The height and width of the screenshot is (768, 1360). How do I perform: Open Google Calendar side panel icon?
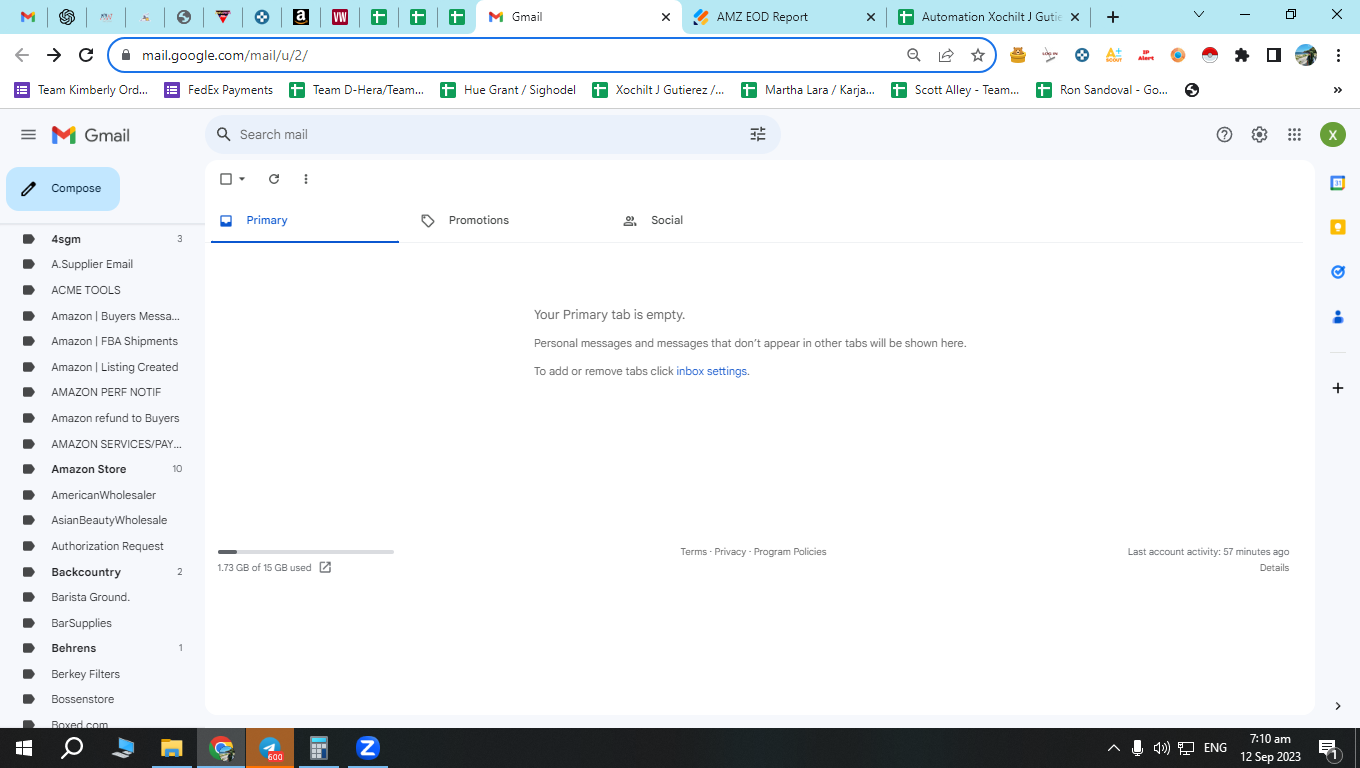[1338, 183]
